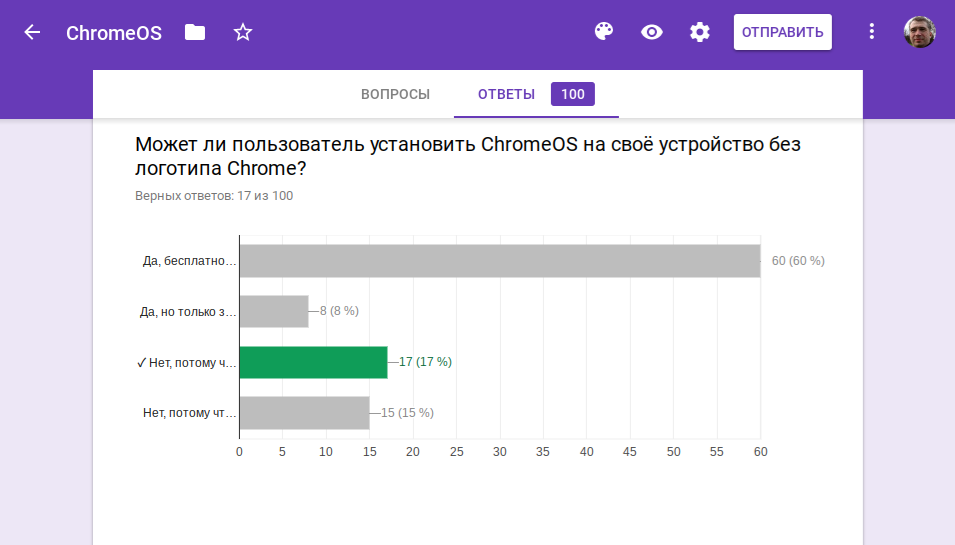
Task: Open the three-dot more options menu
Action: (x=872, y=32)
